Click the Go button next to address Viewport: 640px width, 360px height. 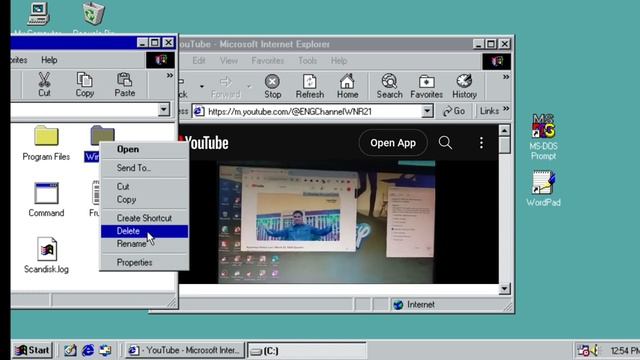click(x=454, y=111)
